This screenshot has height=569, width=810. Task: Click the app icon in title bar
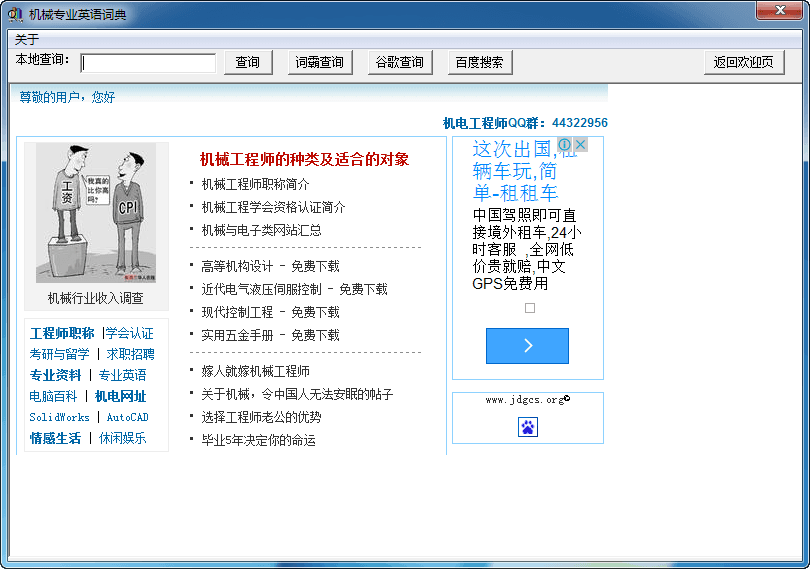coord(15,14)
